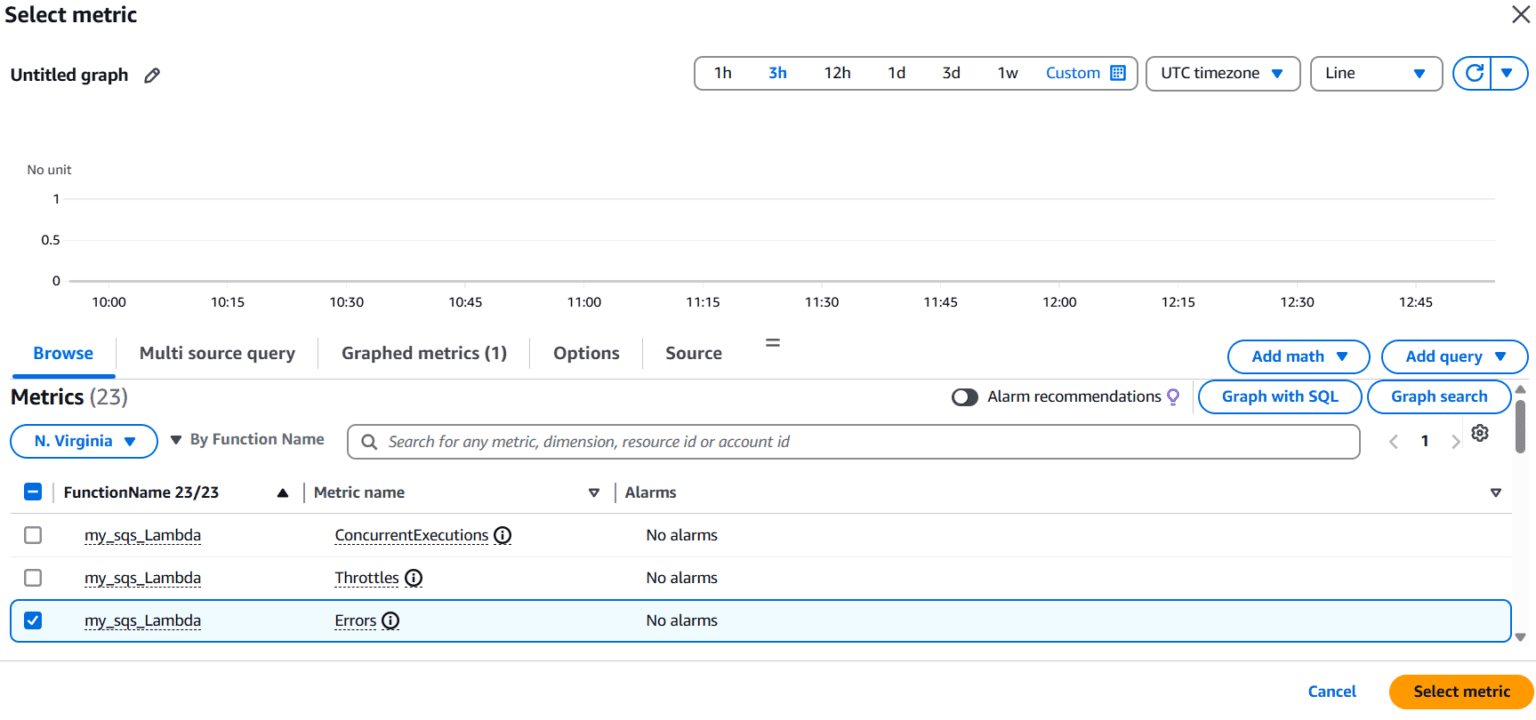Image resolution: width=1536 pixels, height=720 pixels.
Task: Open the UTC timezone dropdown
Action: (x=1222, y=73)
